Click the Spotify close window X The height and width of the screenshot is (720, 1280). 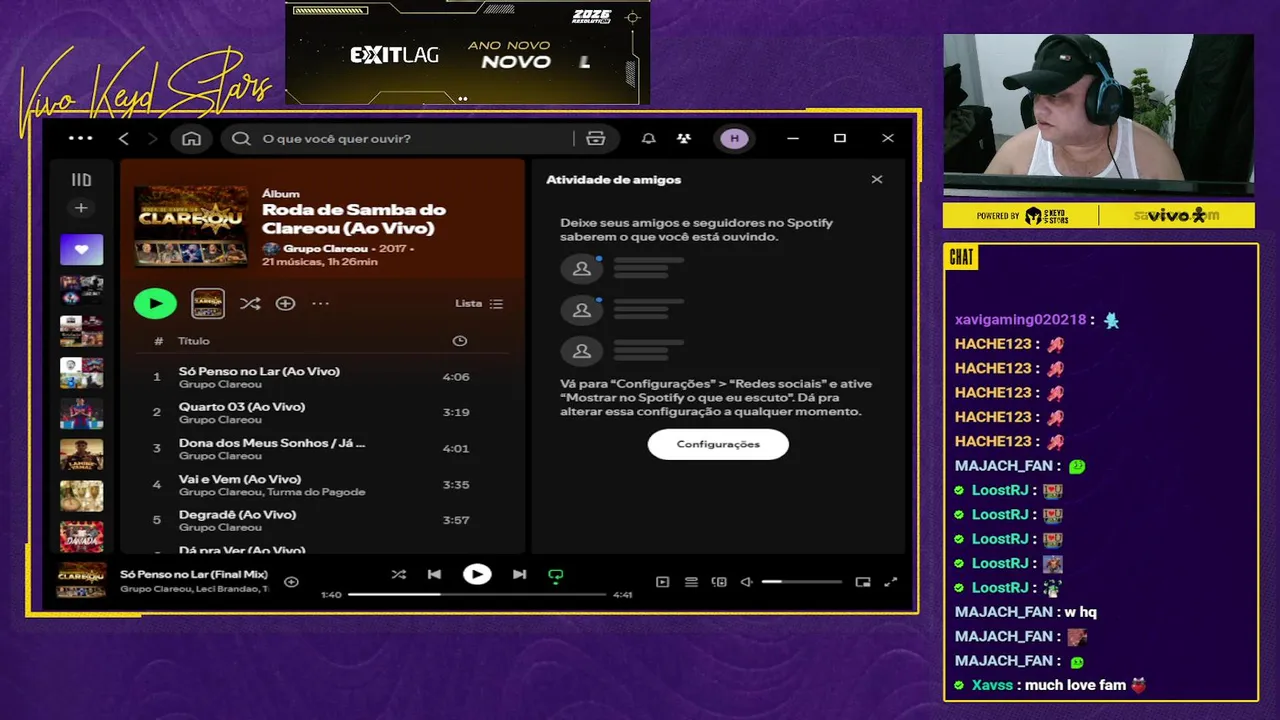point(888,139)
